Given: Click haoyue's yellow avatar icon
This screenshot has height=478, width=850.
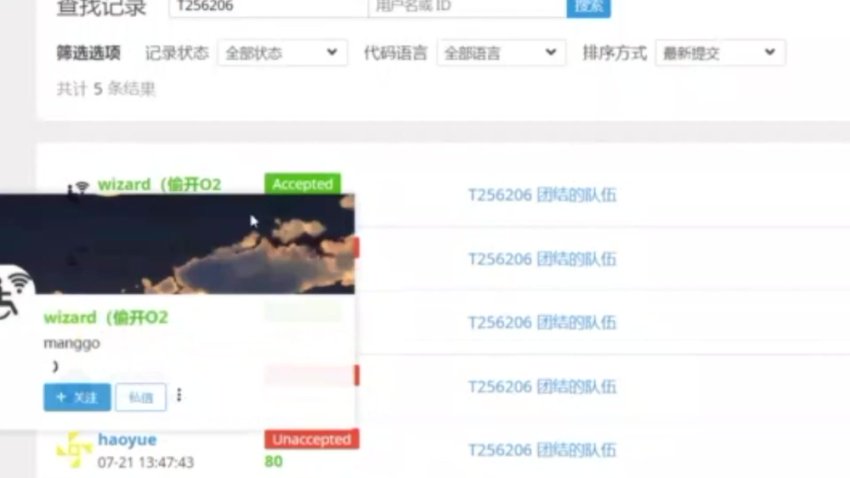Looking at the screenshot, I should coord(74,450).
